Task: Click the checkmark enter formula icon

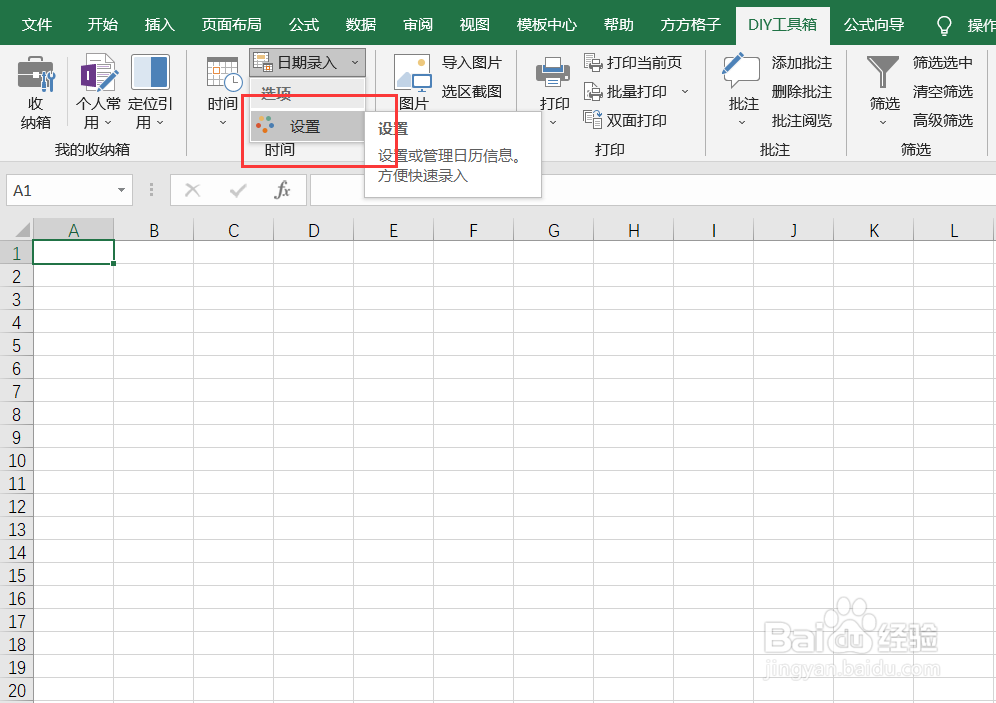Action: [238, 190]
